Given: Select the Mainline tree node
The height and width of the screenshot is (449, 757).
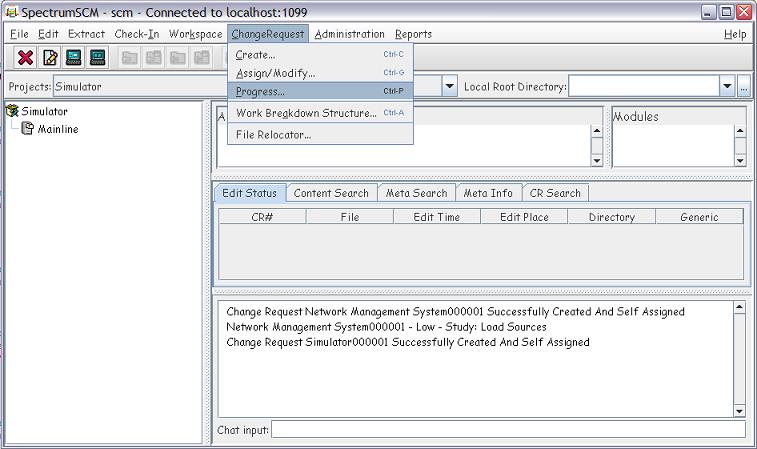Looking at the screenshot, I should [x=58, y=129].
